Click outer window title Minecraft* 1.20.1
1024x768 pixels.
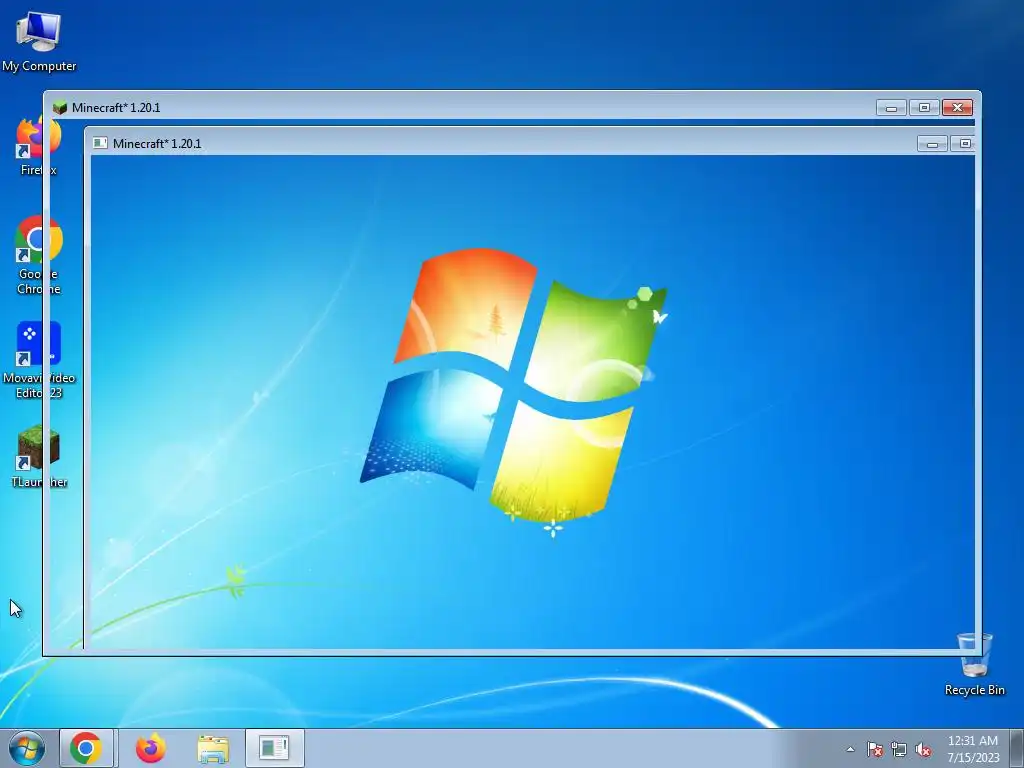tap(116, 108)
